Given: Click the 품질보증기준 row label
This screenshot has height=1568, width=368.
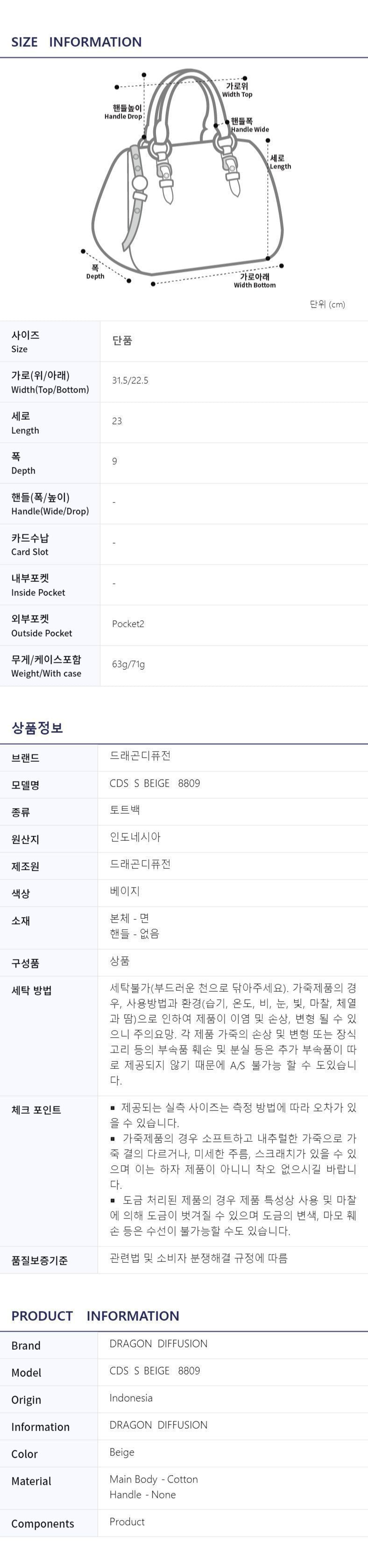Looking at the screenshot, I should coord(40,1260).
